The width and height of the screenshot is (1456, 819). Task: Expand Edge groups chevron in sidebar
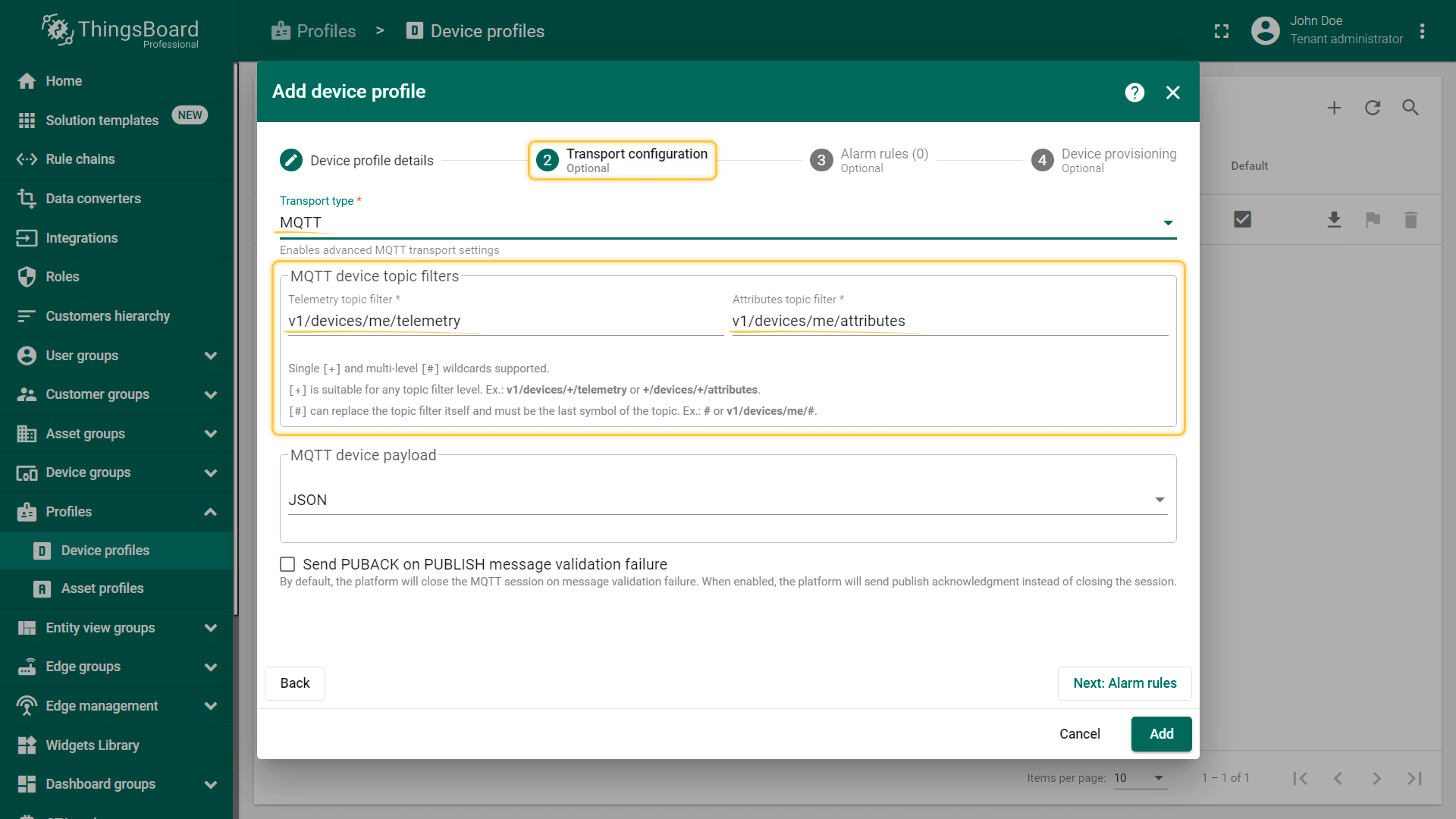pyautogui.click(x=211, y=667)
